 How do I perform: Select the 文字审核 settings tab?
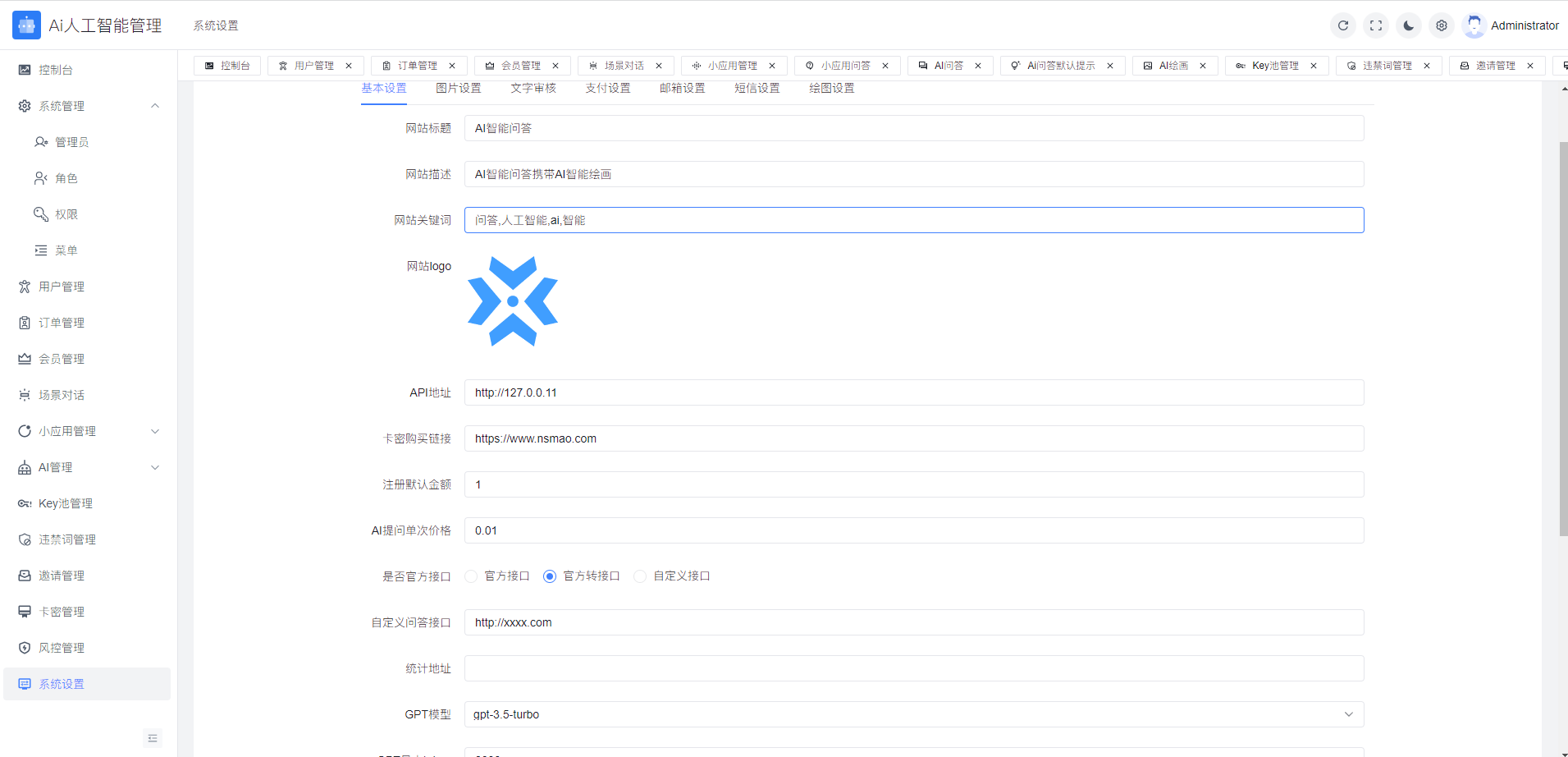tap(533, 88)
